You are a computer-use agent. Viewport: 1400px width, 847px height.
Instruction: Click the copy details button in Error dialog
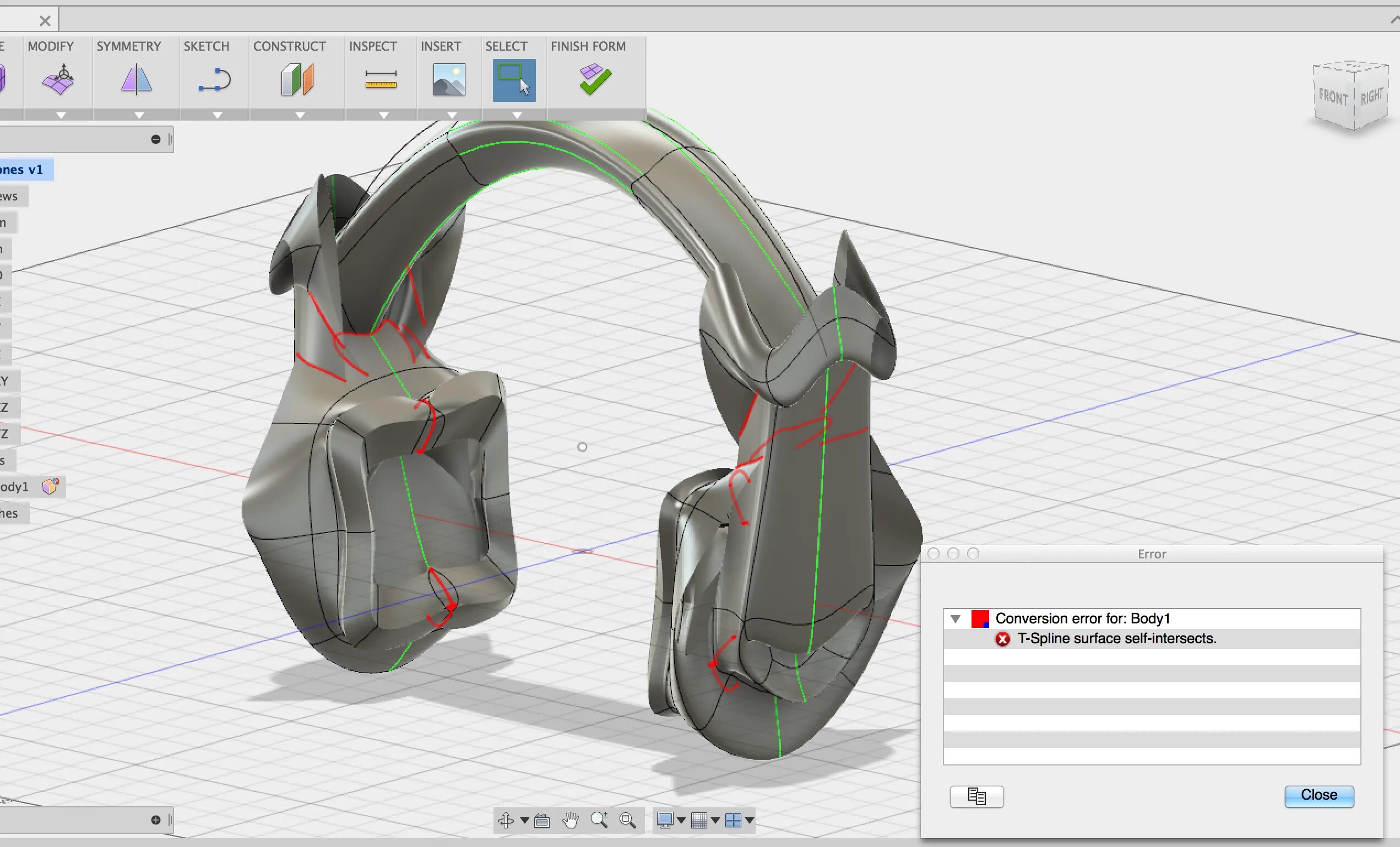point(976,796)
